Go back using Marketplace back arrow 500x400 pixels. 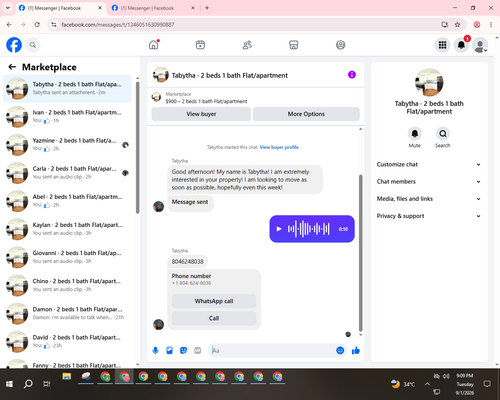12,67
